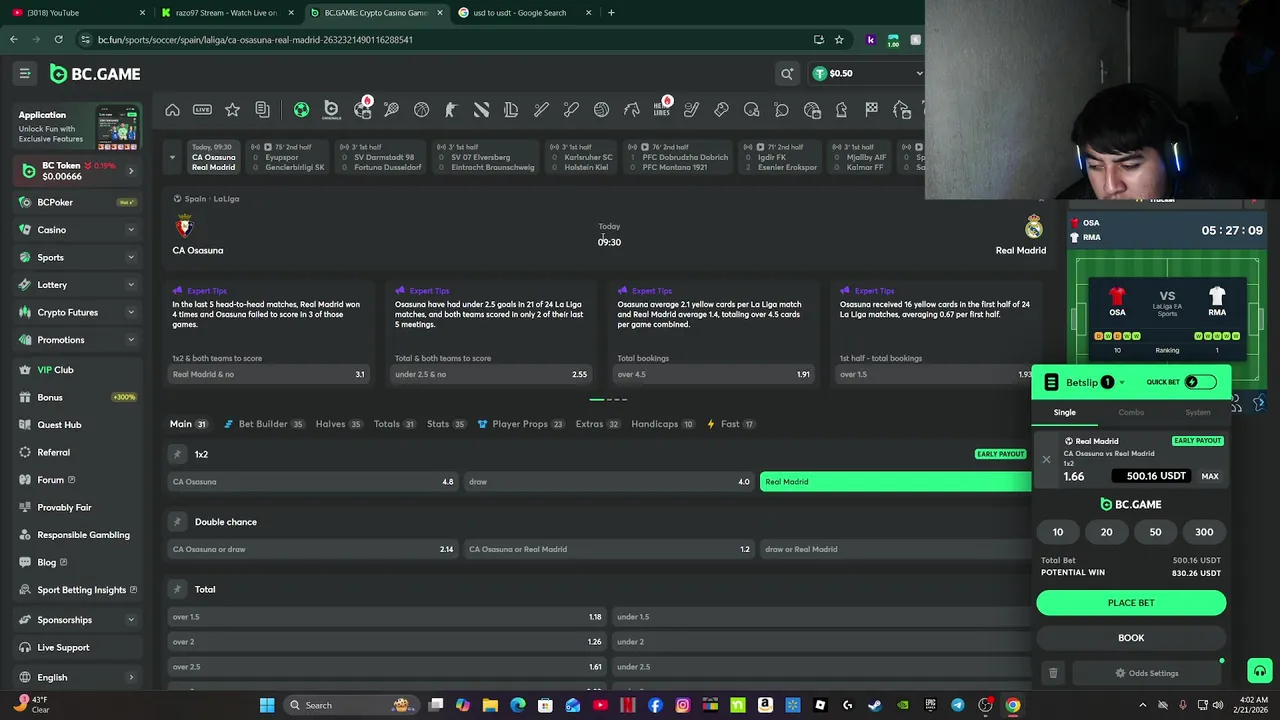Select the green soccer ball sport icon
Image resolution: width=1280 pixels, height=720 pixels.
pos(301,110)
